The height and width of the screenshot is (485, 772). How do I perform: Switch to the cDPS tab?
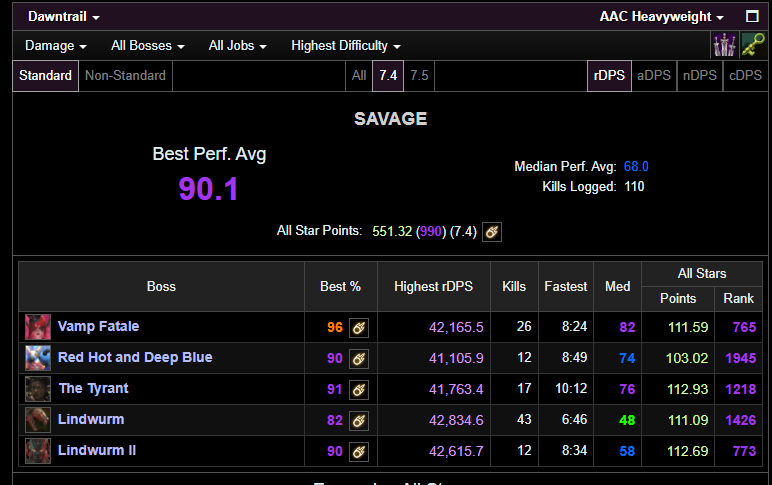click(x=745, y=76)
